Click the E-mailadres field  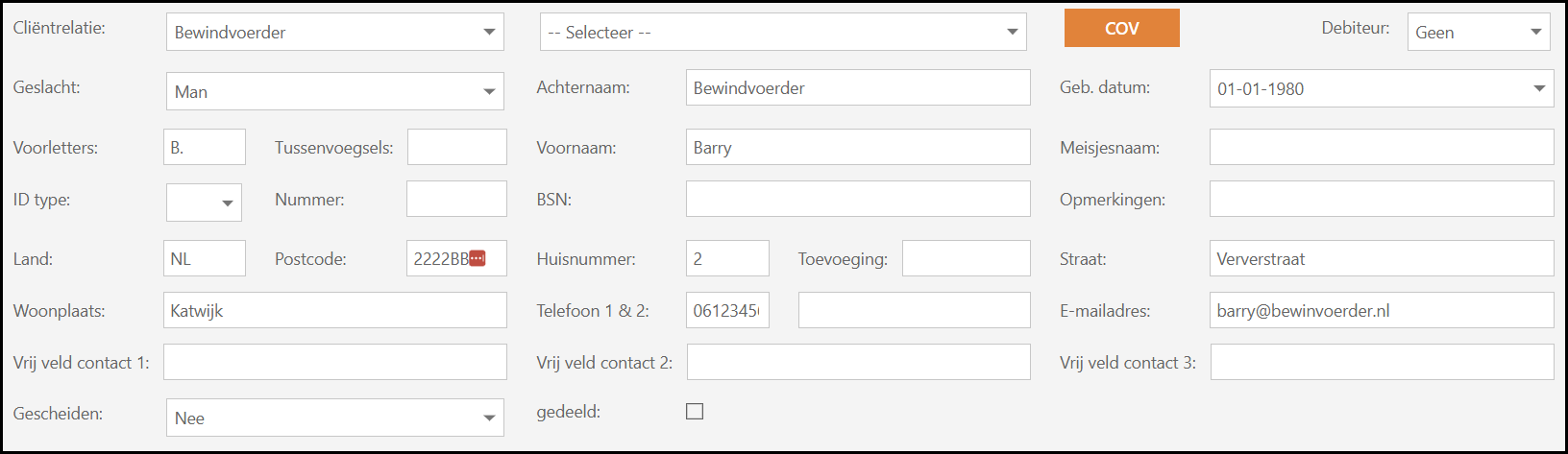tap(1381, 310)
